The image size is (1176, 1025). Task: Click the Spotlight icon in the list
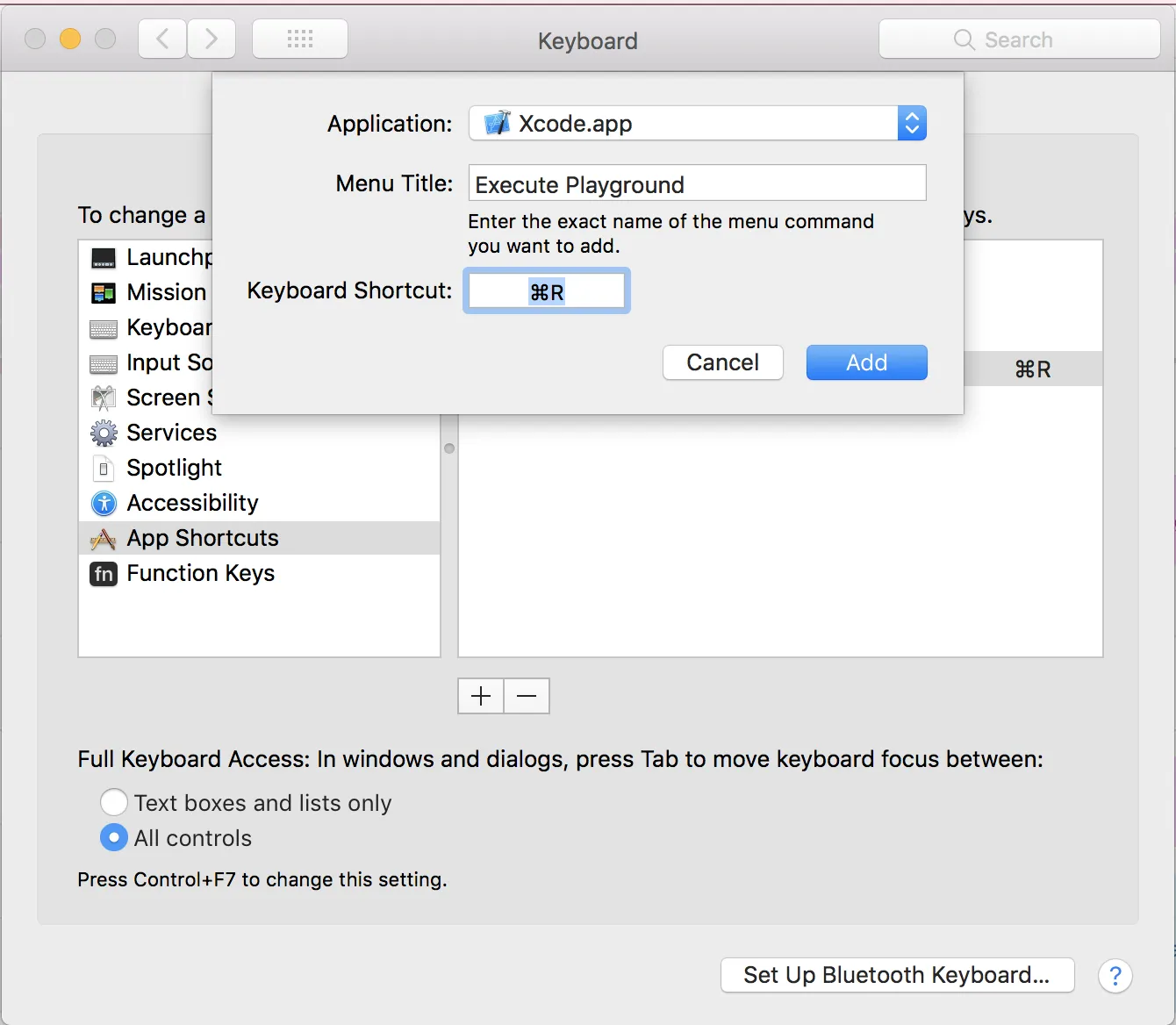pyautogui.click(x=104, y=469)
